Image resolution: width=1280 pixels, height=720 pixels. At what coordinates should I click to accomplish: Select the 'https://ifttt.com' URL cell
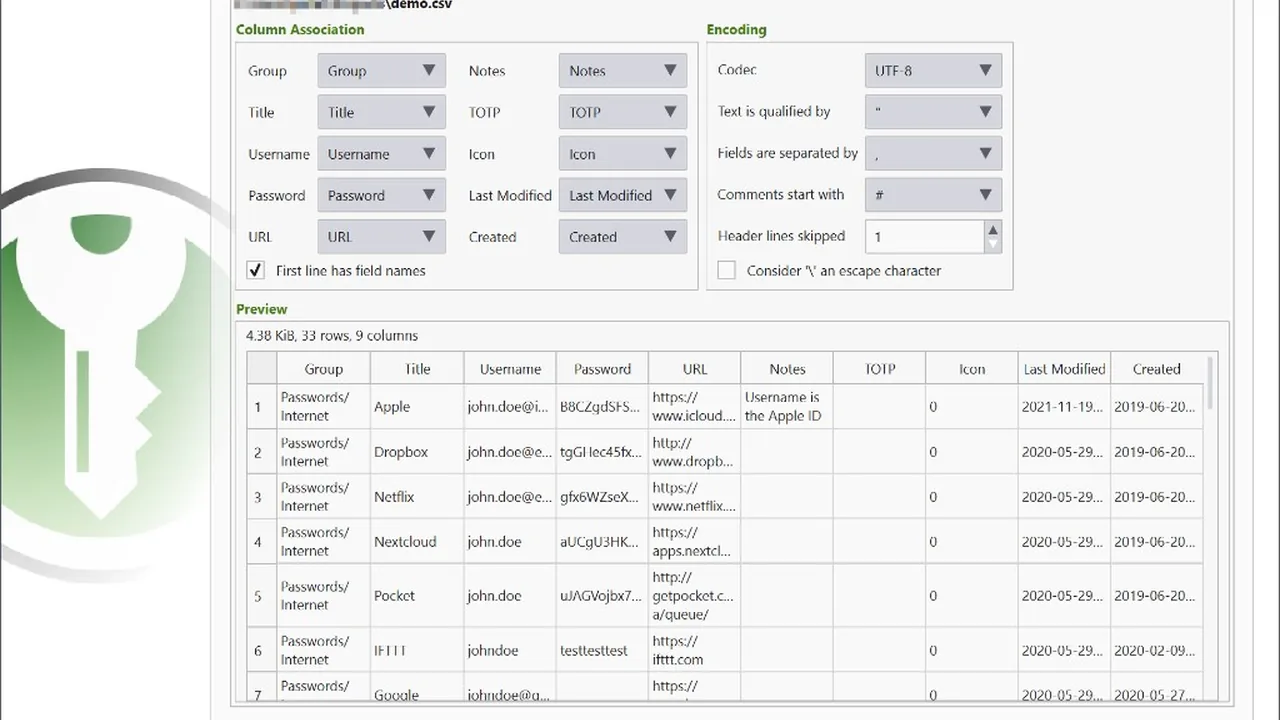point(694,650)
